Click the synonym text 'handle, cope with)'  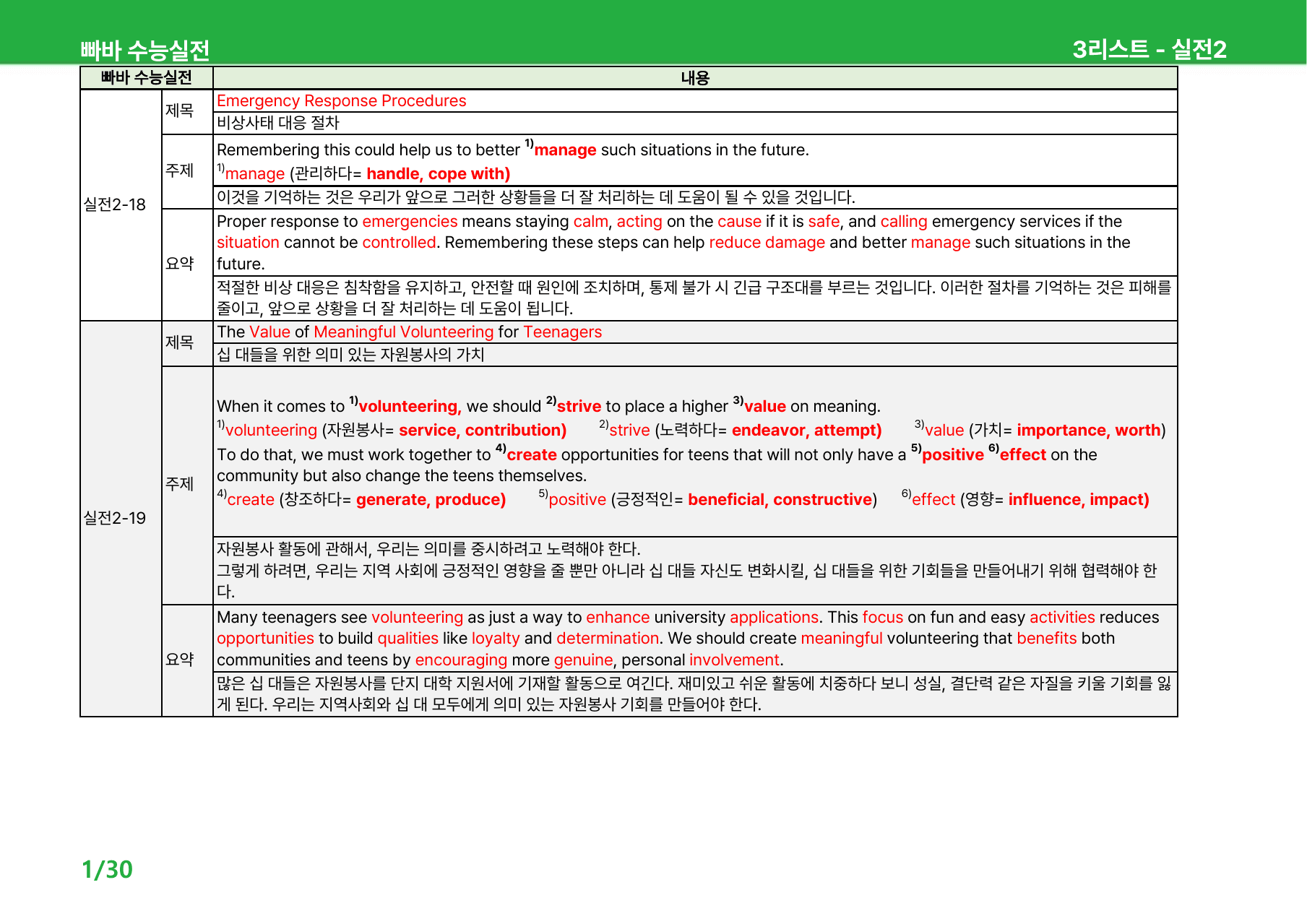[x=439, y=174]
